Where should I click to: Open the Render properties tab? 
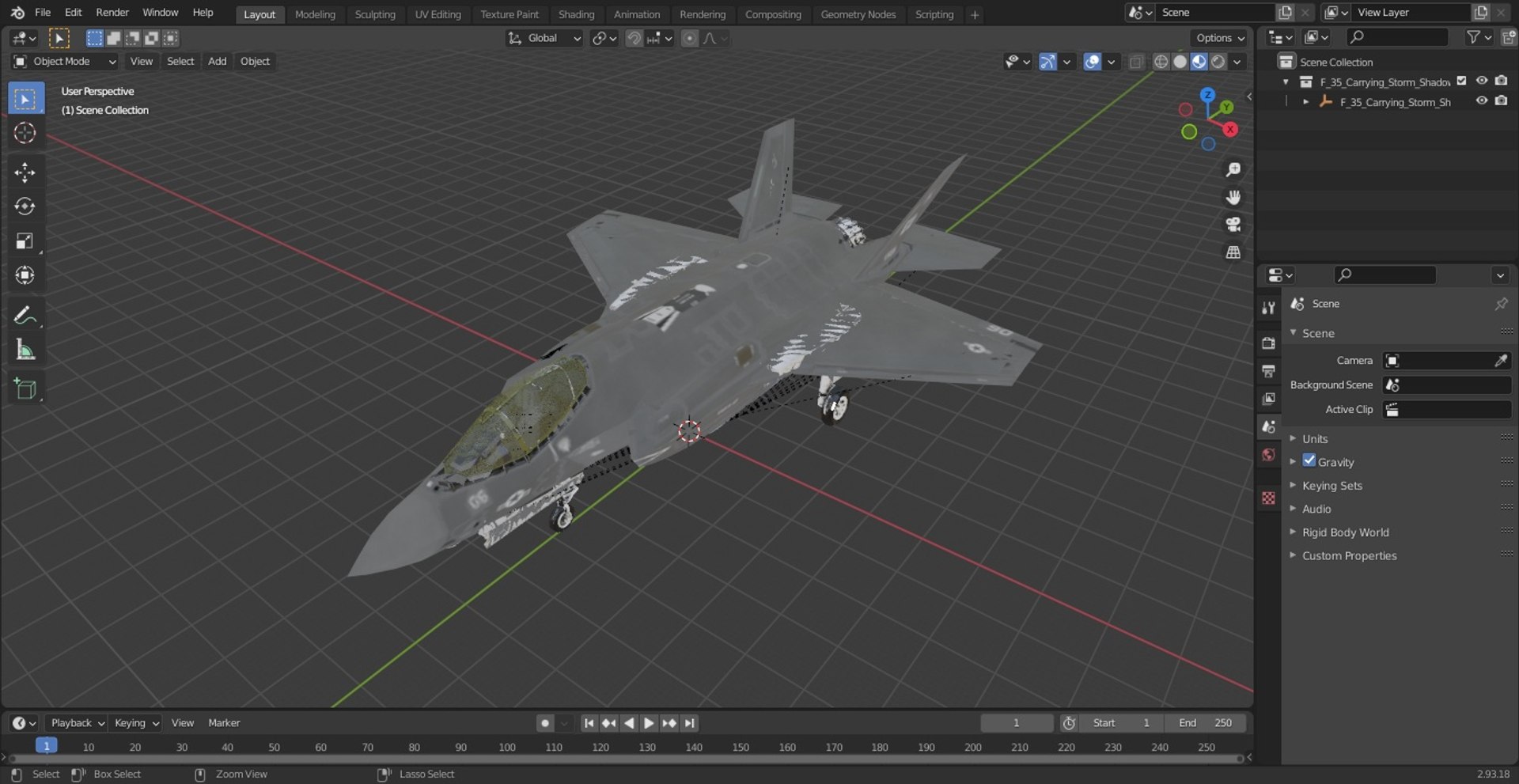pyautogui.click(x=1269, y=343)
